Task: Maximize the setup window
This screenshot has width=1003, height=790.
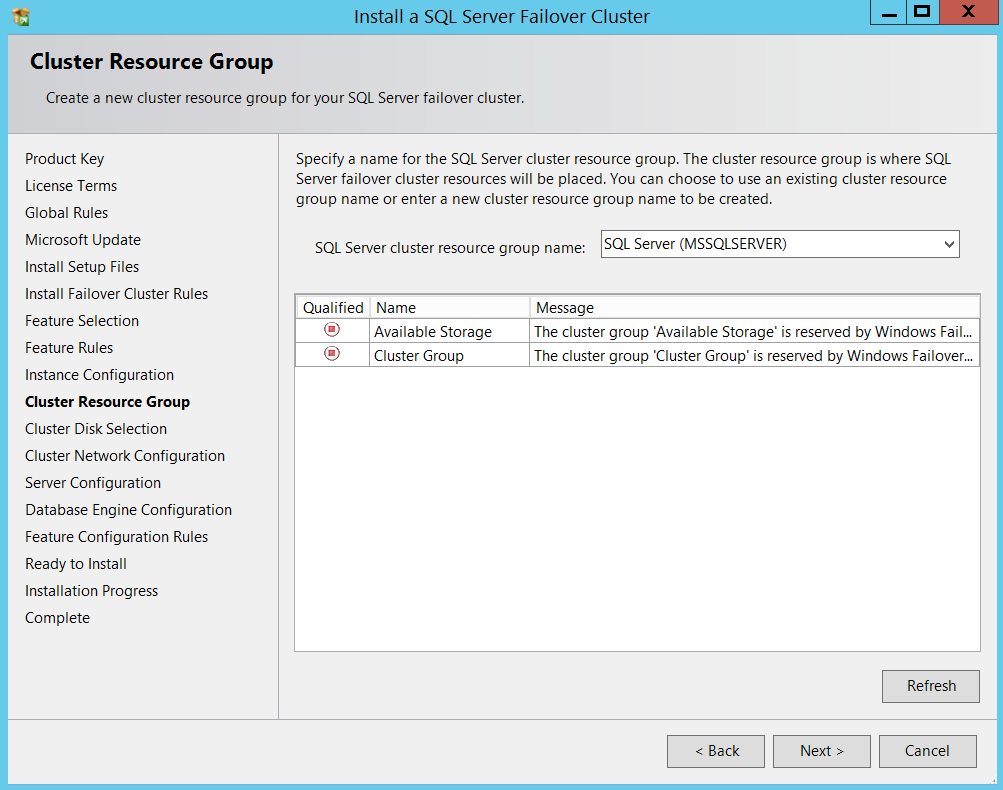Action: pyautogui.click(x=922, y=12)
